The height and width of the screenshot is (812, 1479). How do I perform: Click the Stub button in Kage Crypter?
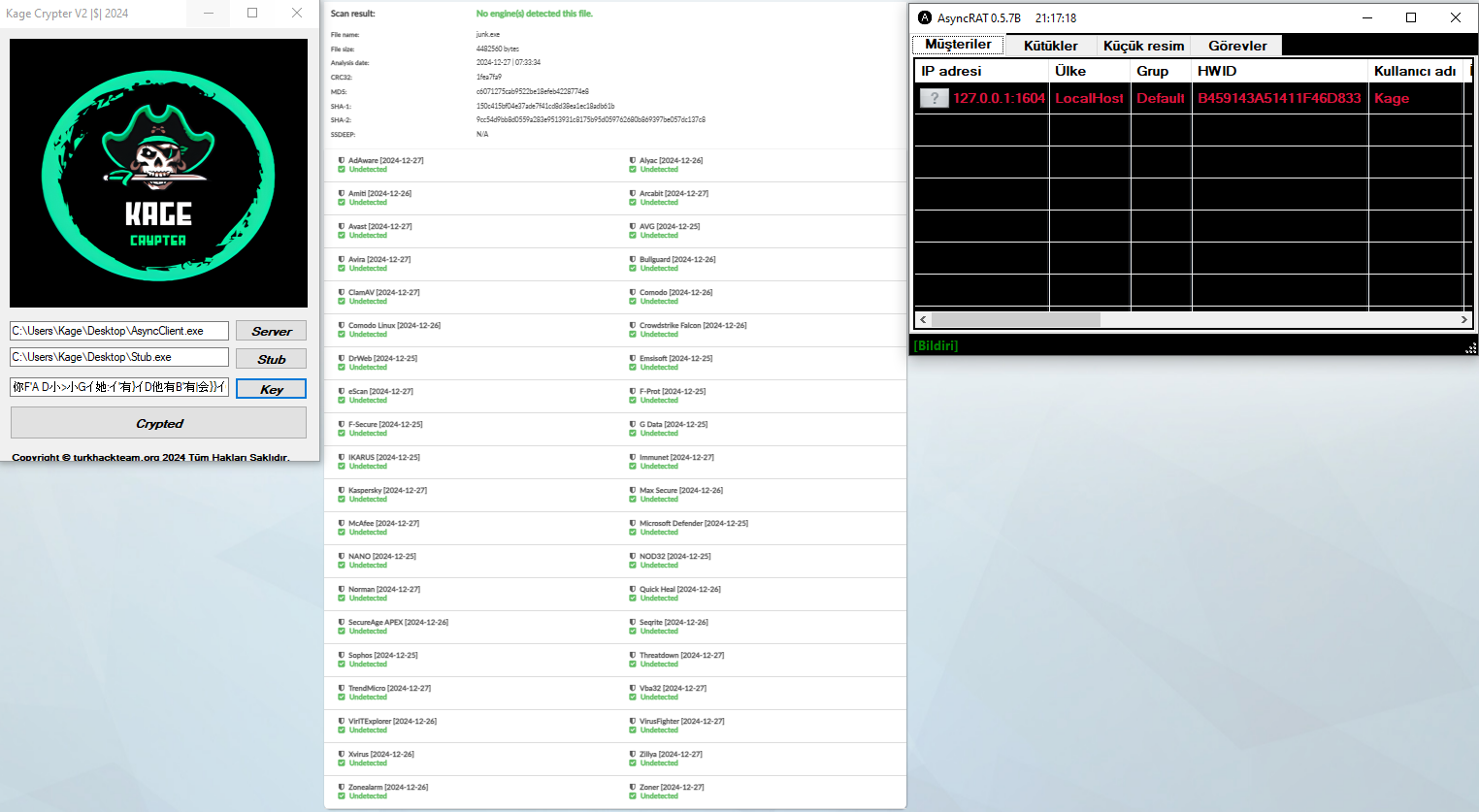(x=271, y=359)
